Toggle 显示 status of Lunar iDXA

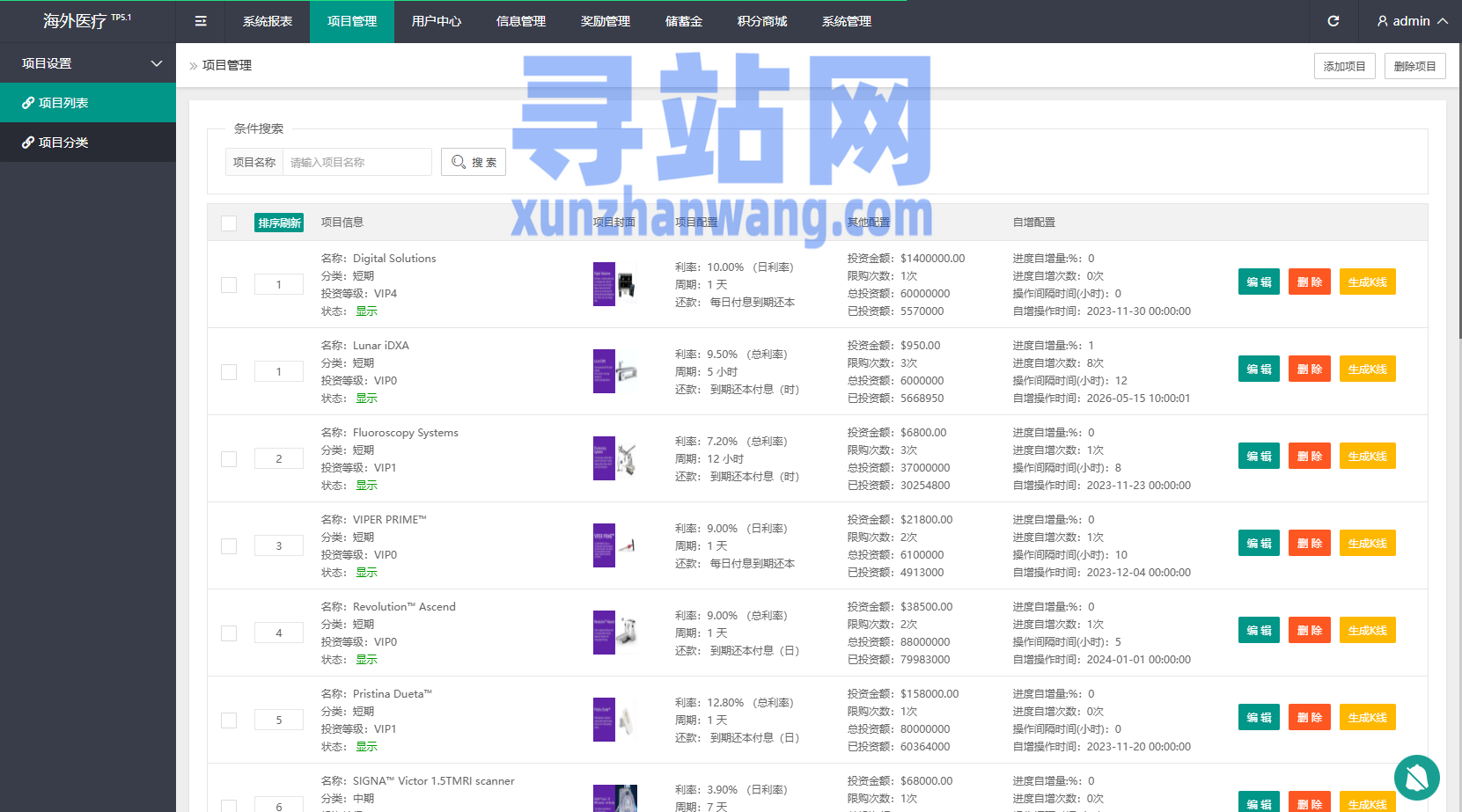[x=366, y=399]
